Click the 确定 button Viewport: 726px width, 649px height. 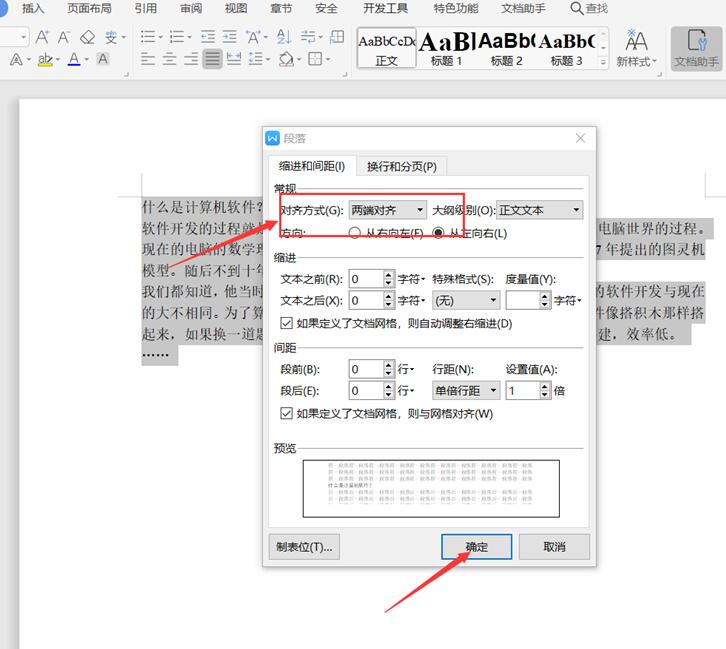pyautogui.click(x=476, y=547)
